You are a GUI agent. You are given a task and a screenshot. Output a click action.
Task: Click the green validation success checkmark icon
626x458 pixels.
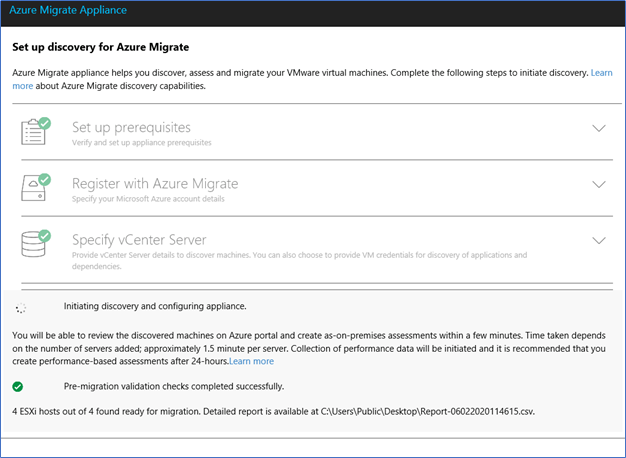click(18, 387)
